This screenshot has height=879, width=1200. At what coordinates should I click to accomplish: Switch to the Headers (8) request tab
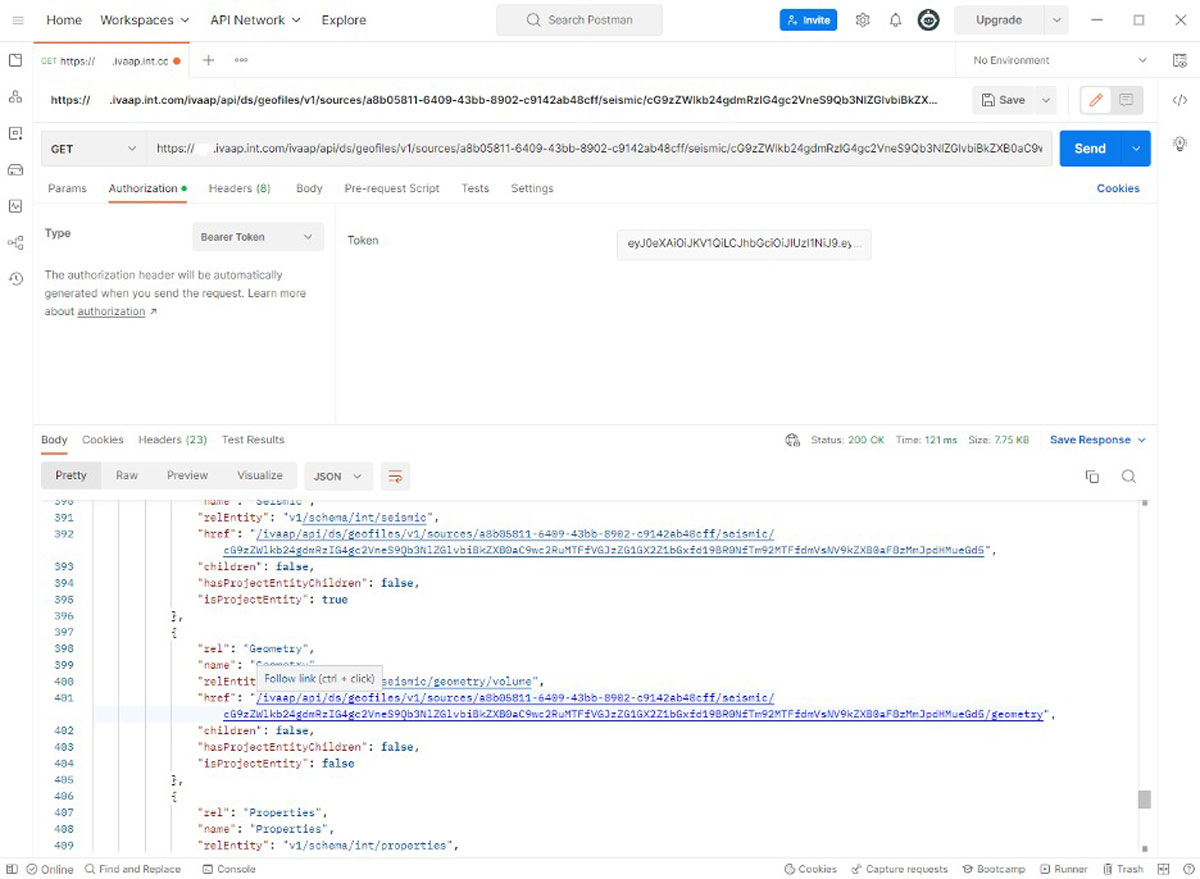click(x=240, y=188)
